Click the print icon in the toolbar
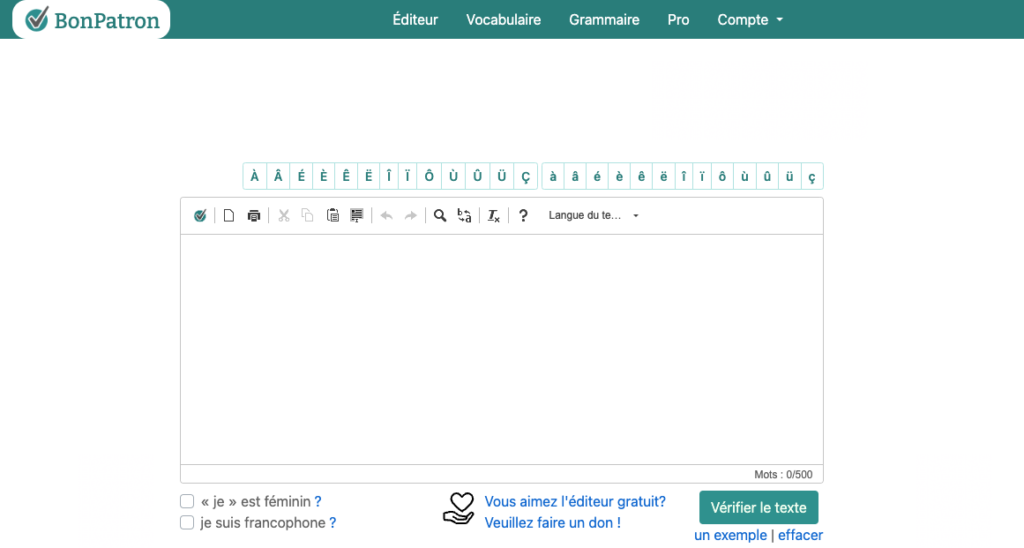Screen dimensions: 1024x548 254,216
